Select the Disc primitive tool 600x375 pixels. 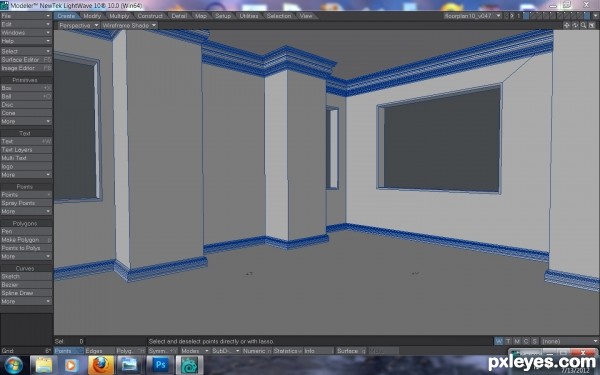click(x=26, y=104)
